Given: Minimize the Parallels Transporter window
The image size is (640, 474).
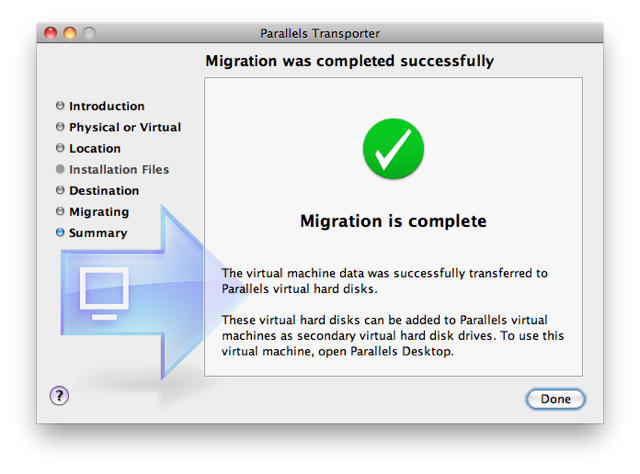Looking at the screenshot, I should 70,33.
